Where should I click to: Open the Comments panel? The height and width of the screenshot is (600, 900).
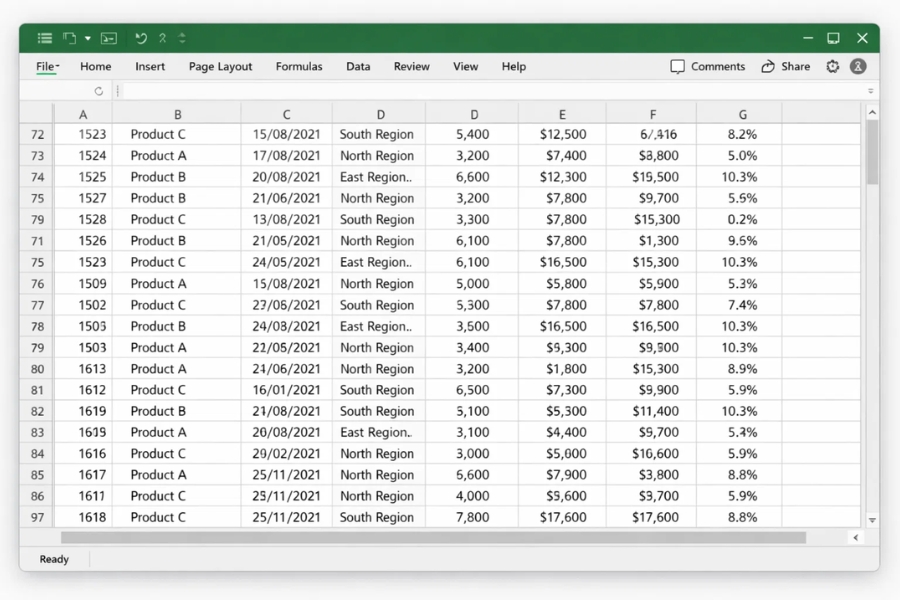click(x=708, y=66)
